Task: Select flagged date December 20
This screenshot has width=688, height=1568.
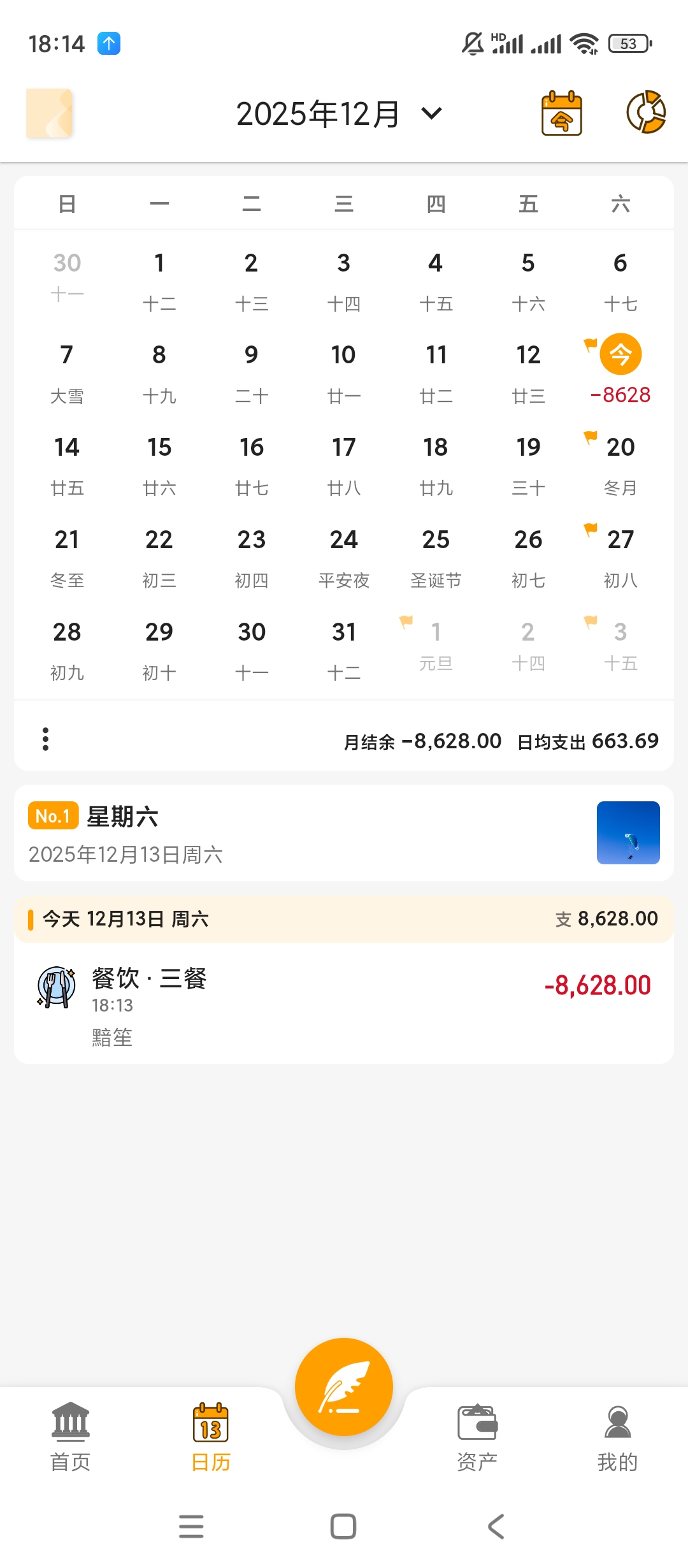Action: [620, 462]
